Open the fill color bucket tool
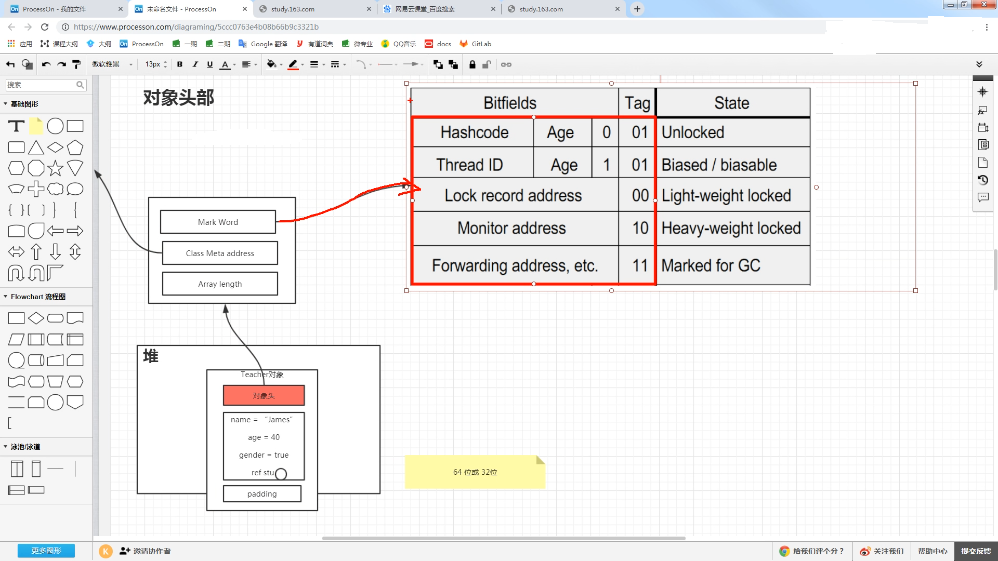Screen dimensions: 998x561 [274, 64]
